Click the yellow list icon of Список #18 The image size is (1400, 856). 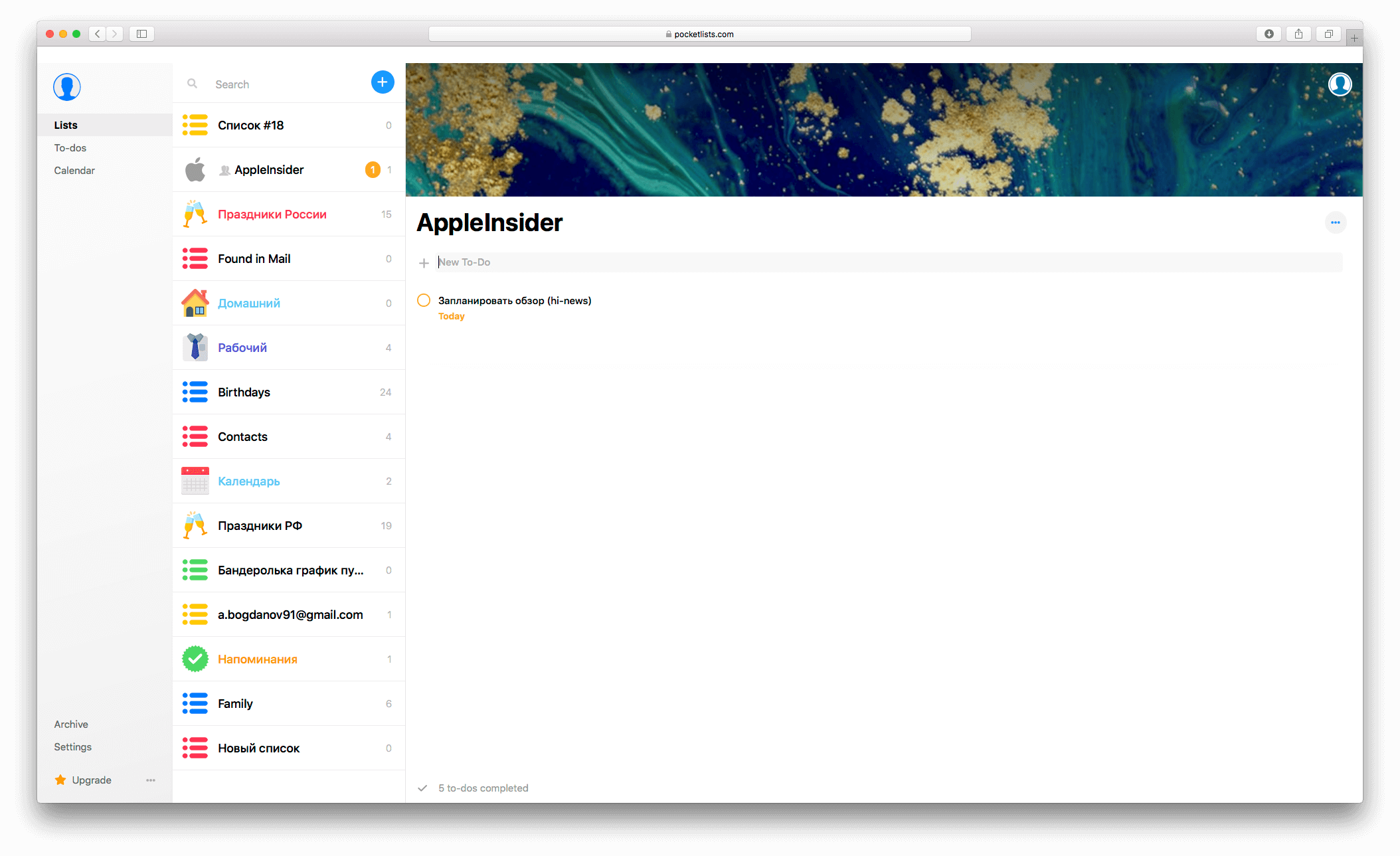195,125
